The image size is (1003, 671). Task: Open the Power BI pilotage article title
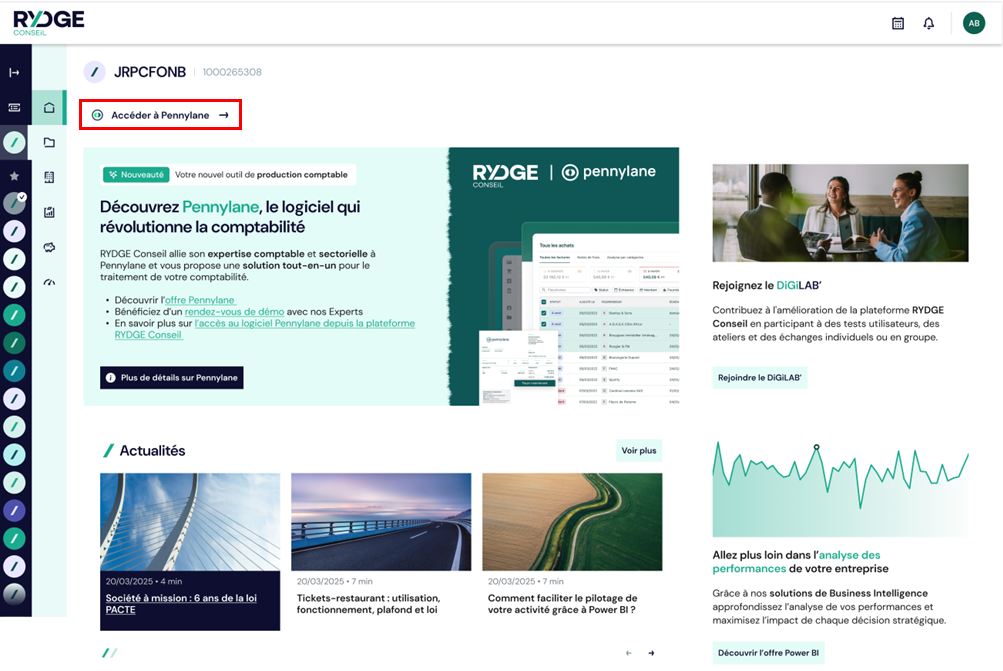(x=562, y=604)
